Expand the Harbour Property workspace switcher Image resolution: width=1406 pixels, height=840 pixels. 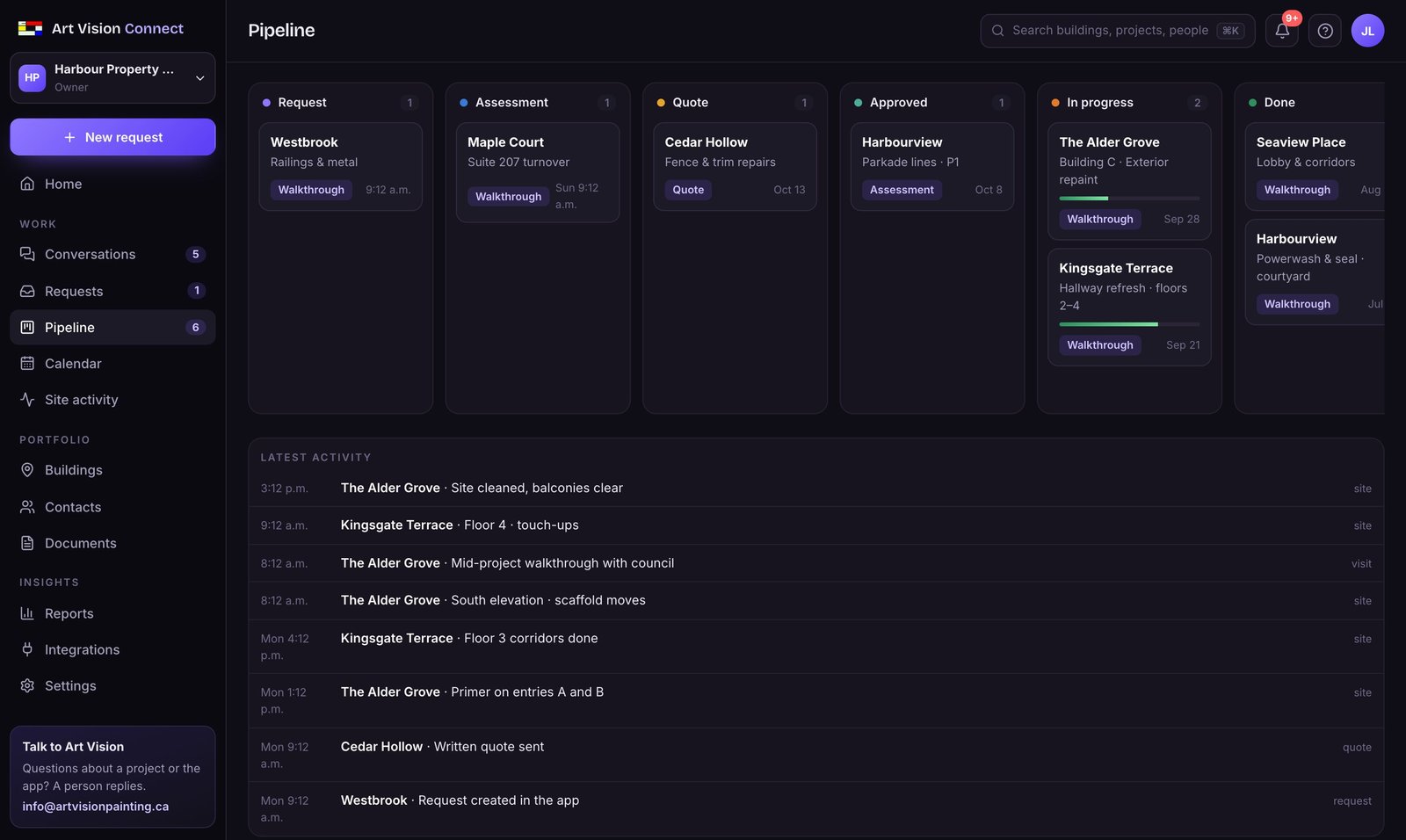click(x=112, y=77)
